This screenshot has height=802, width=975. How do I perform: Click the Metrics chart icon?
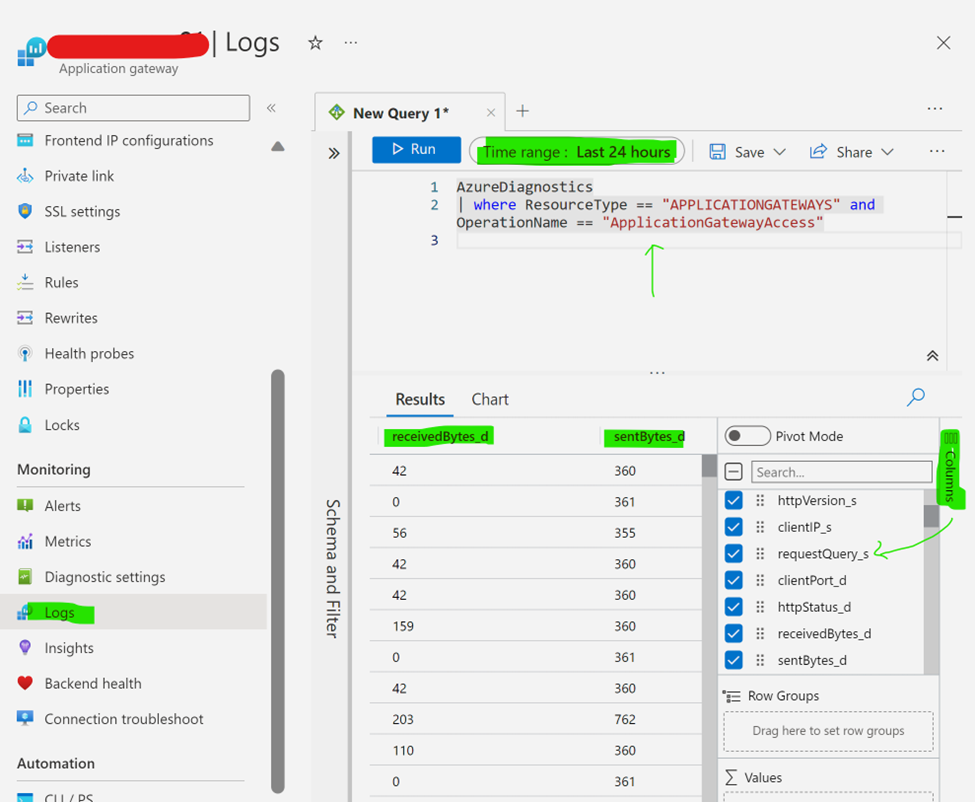[25, 542]
